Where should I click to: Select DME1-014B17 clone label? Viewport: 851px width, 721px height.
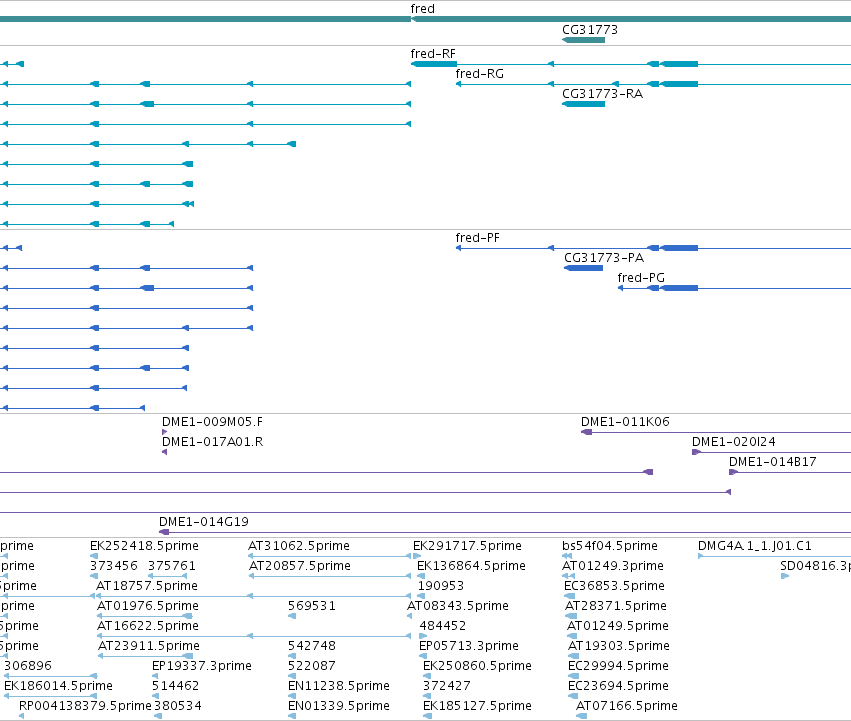[772, 462]
